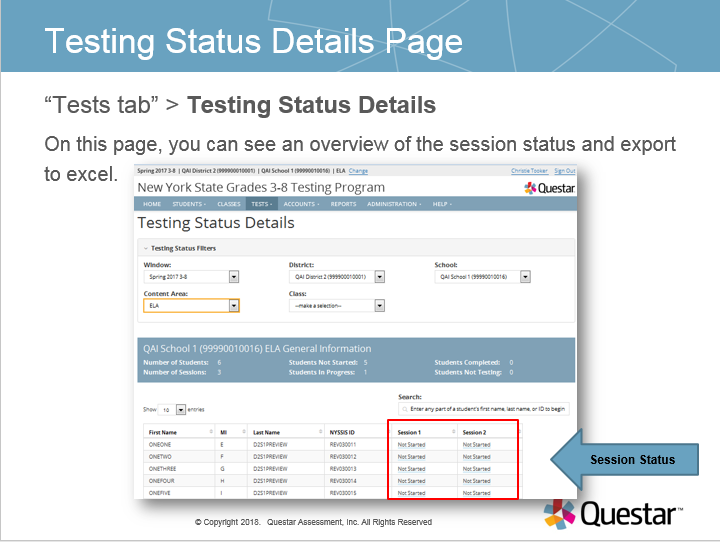The height and width of the screenshot is (542, 720).
Task: Click NYSSIS ID REV030012
Action: click(x=343, y=457)
